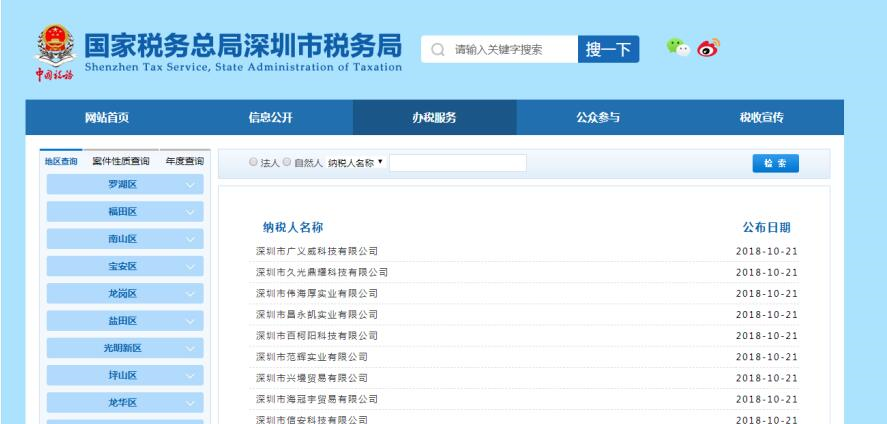The height and width of the screenshot is (424, 887).
Task: Expand the 南山区 district item
Action: coord(125,239)
